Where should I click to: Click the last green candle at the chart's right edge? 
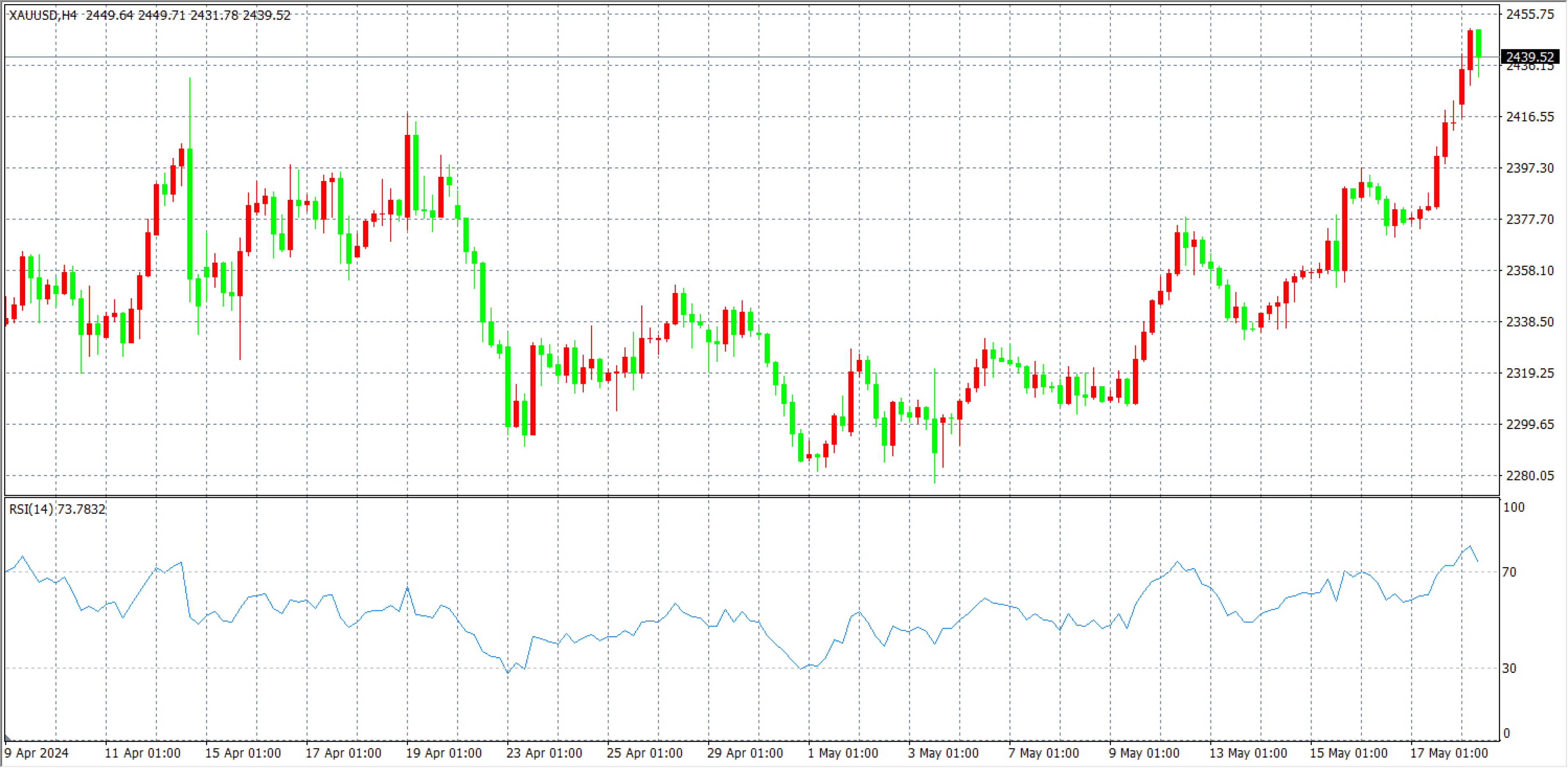coord(1478,43)
